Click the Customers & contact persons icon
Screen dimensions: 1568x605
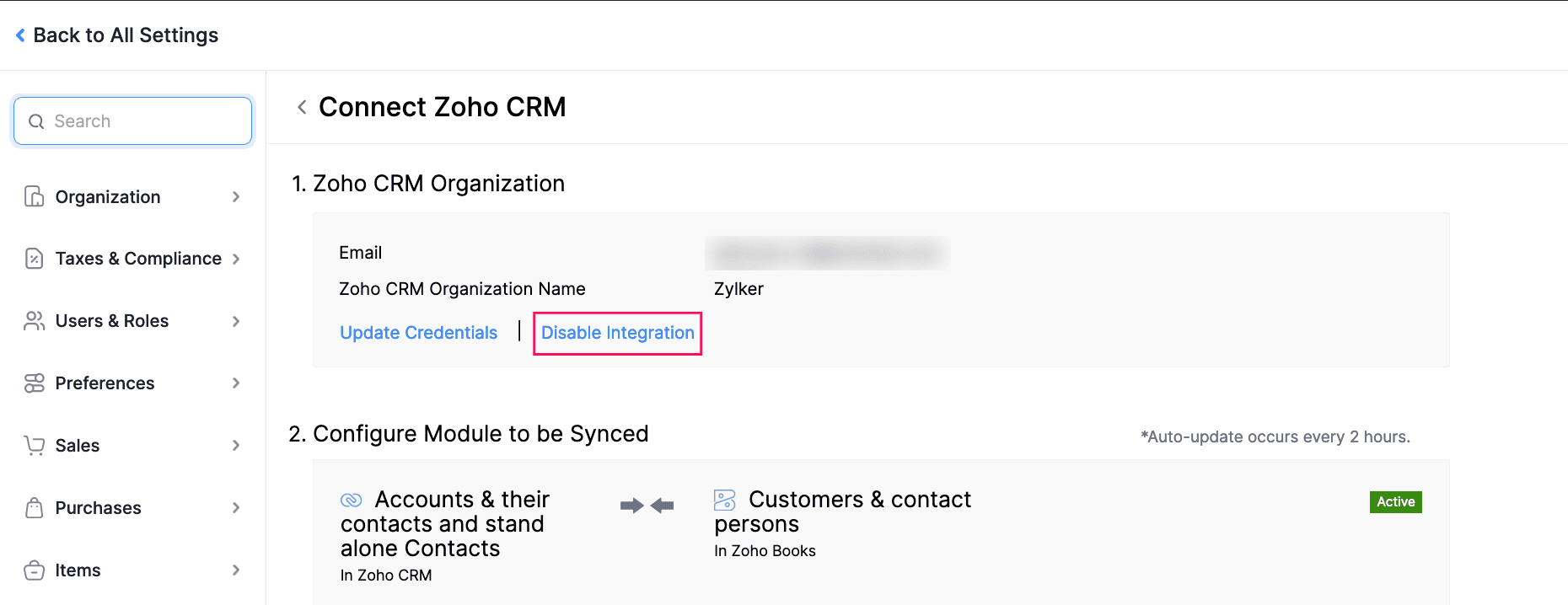pyautogui.click(x=725, y=501)
